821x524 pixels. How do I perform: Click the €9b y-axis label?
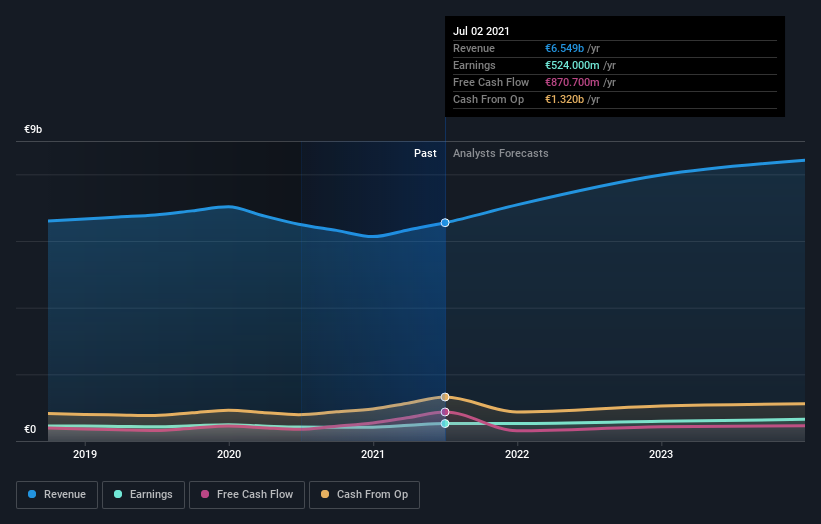[33, 129]
